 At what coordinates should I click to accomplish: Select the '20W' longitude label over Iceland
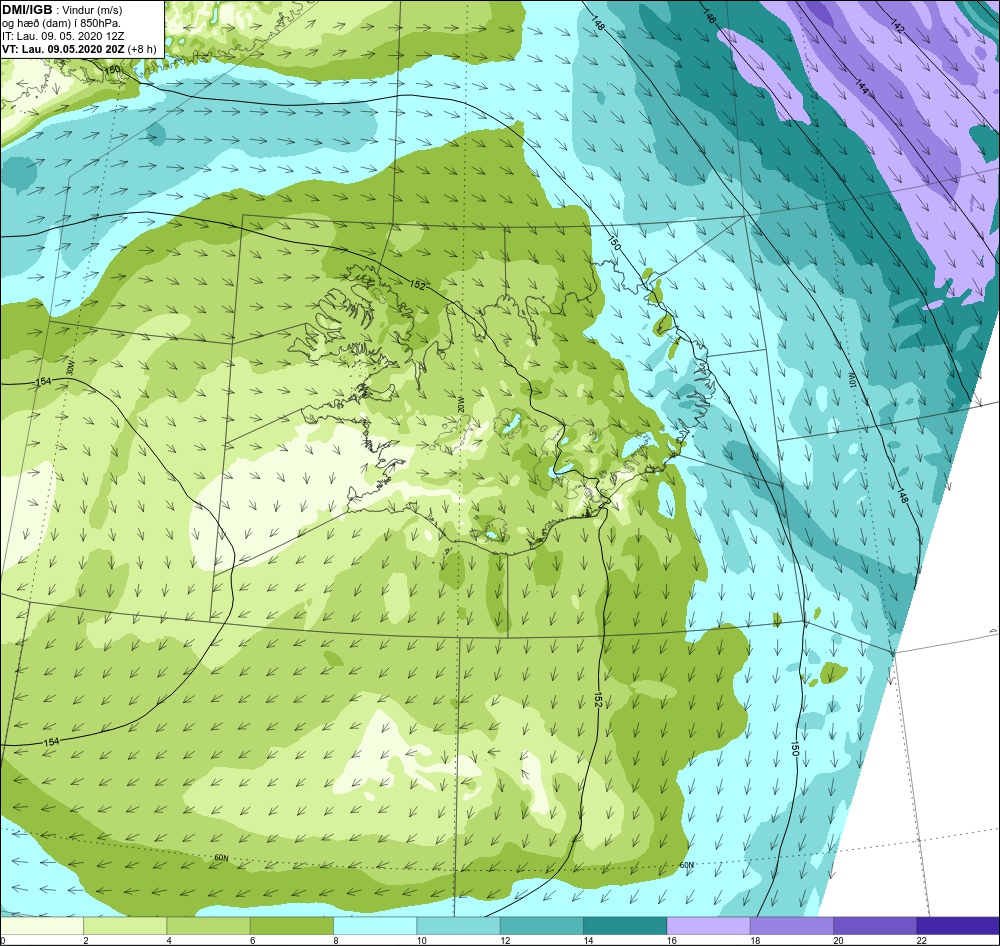(x=460, y=403)
